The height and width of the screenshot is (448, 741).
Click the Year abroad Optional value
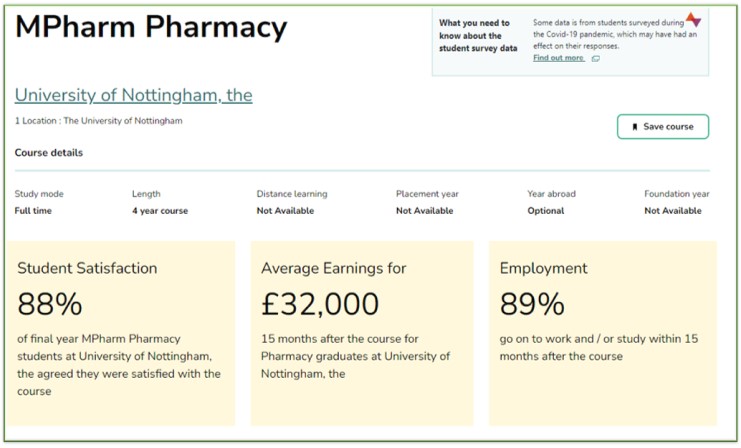pyautogui.click(x=546, y=211)
